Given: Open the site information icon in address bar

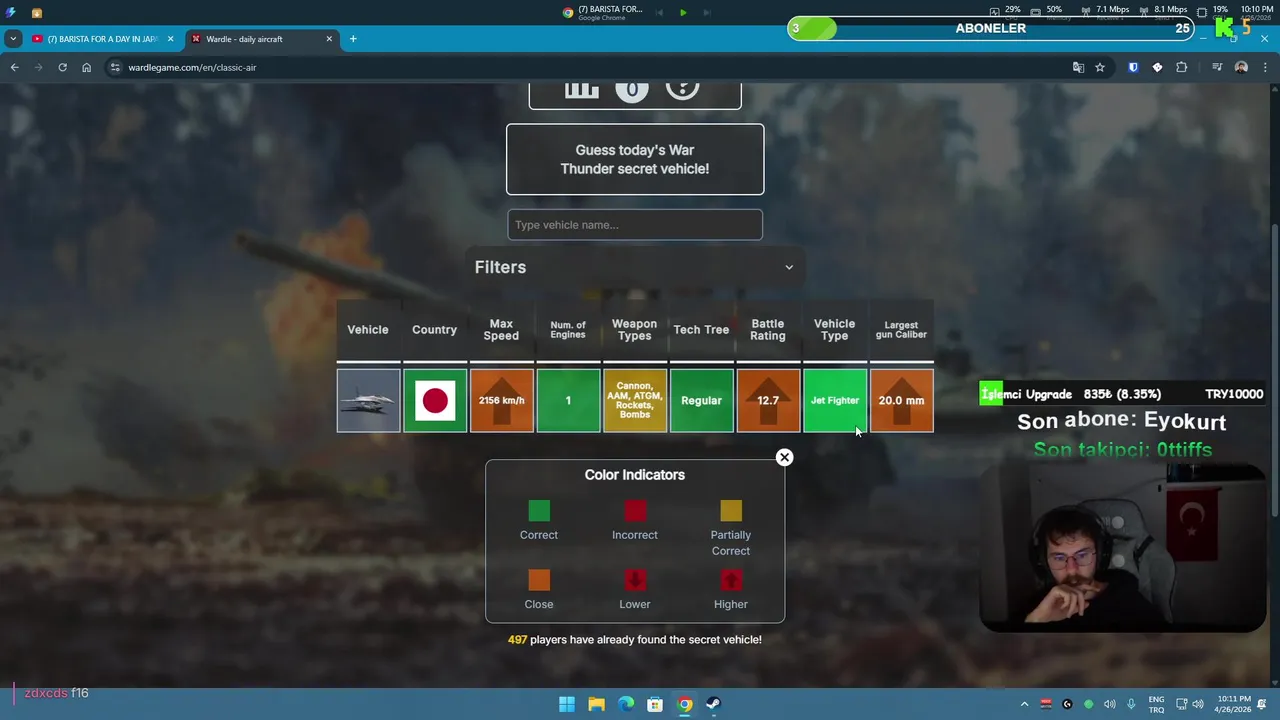Looking at the screenshot, I should 115,67.
